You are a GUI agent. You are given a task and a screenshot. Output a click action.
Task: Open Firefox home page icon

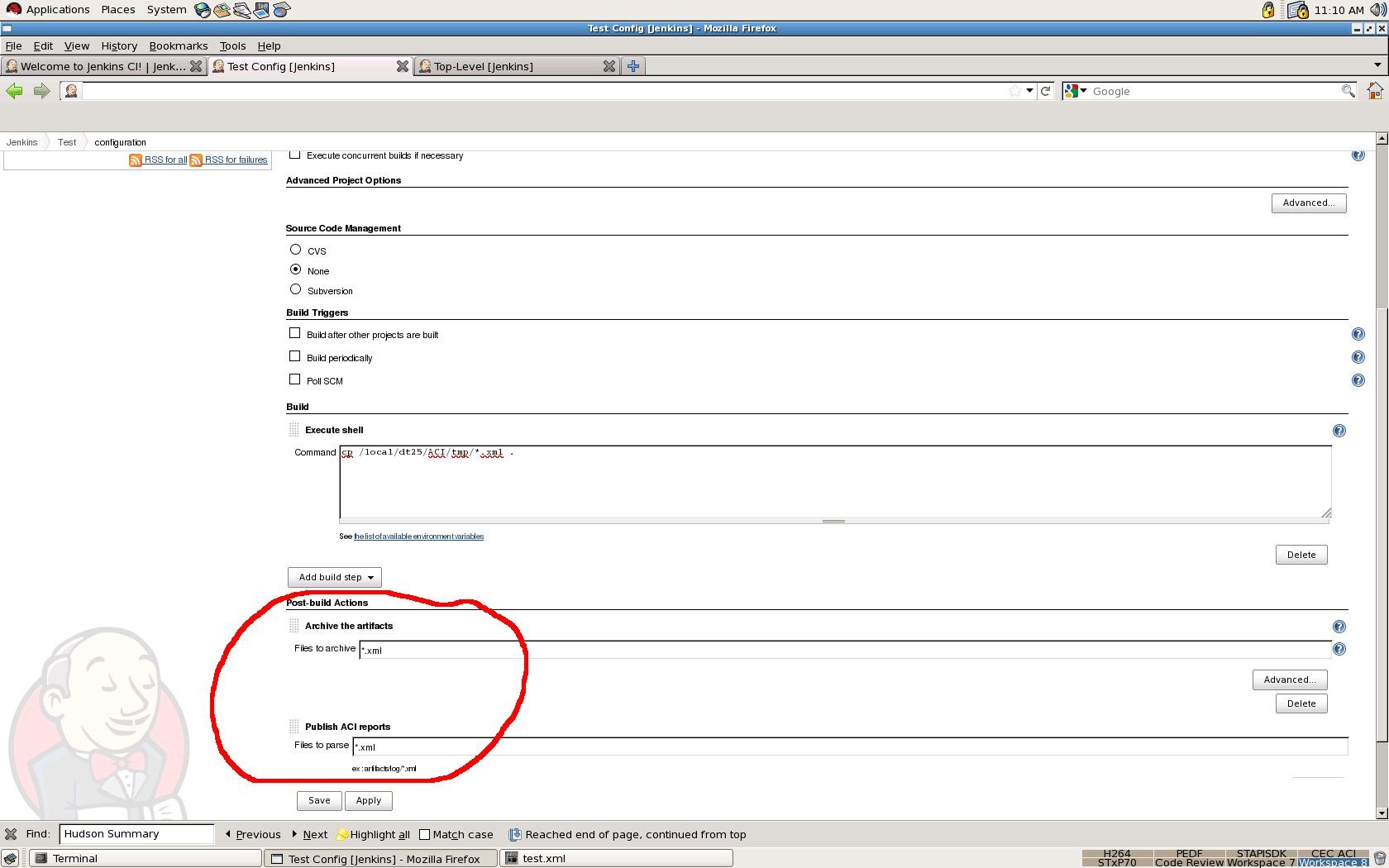coord(1375,91)
